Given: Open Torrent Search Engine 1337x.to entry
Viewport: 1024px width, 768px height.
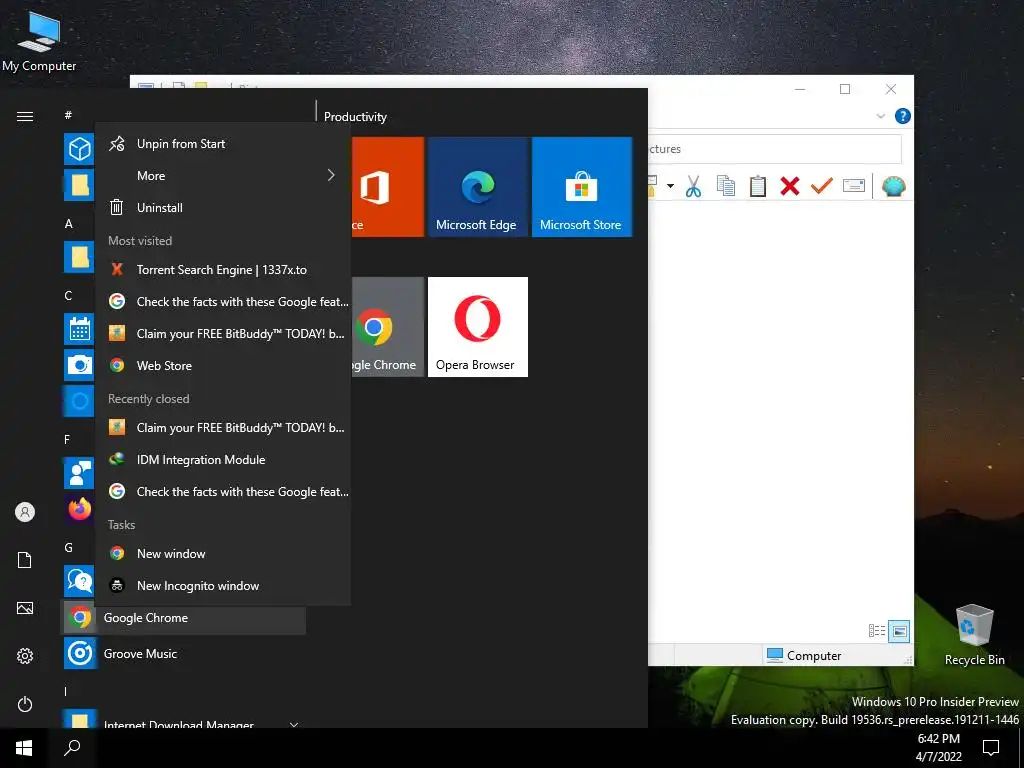Looking at the screenshot, I should click(x=223, y=270).
